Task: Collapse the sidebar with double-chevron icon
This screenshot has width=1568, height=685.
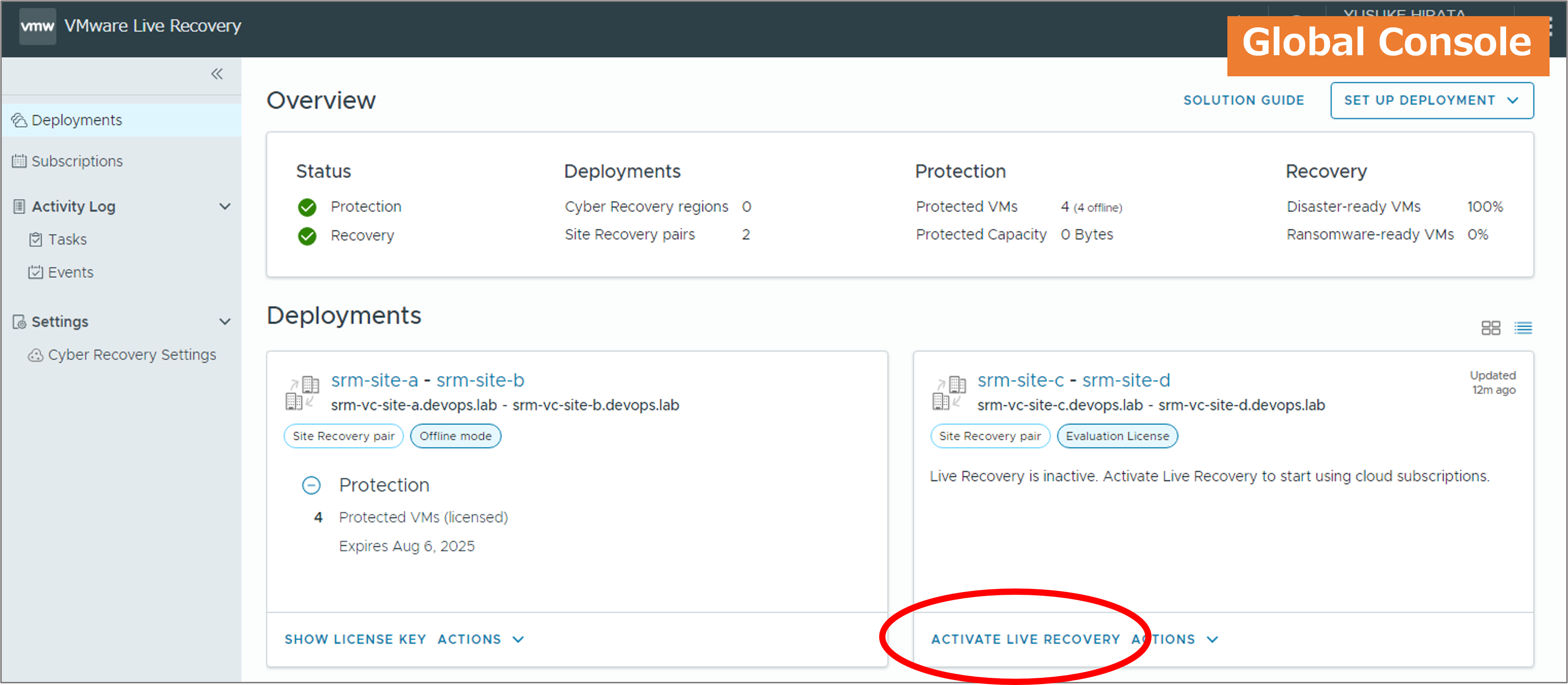Action: (217, 74)
